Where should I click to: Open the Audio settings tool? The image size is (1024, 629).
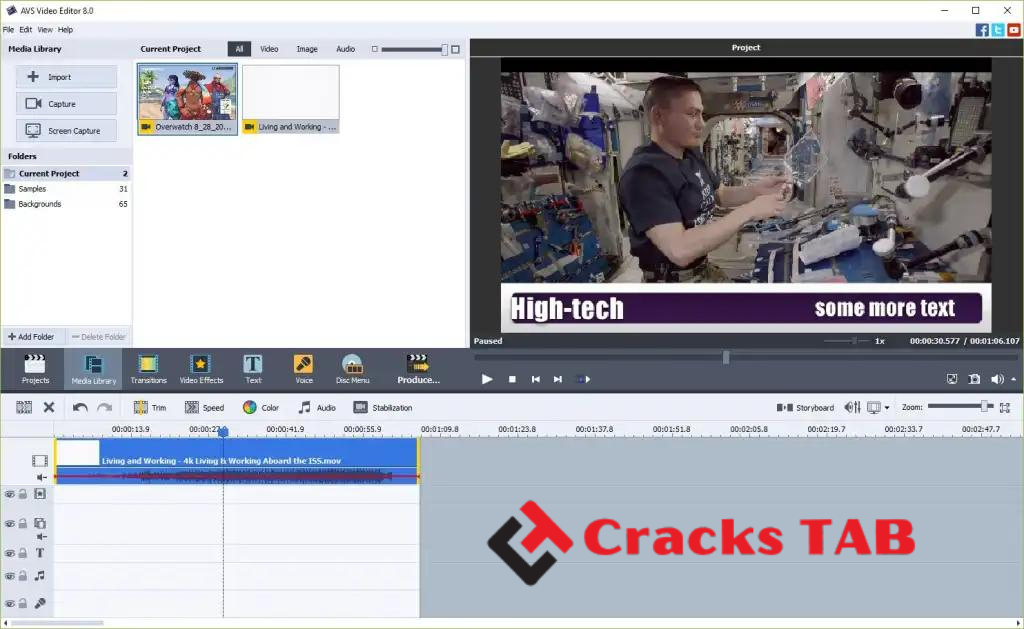click(x=317, y=408)
